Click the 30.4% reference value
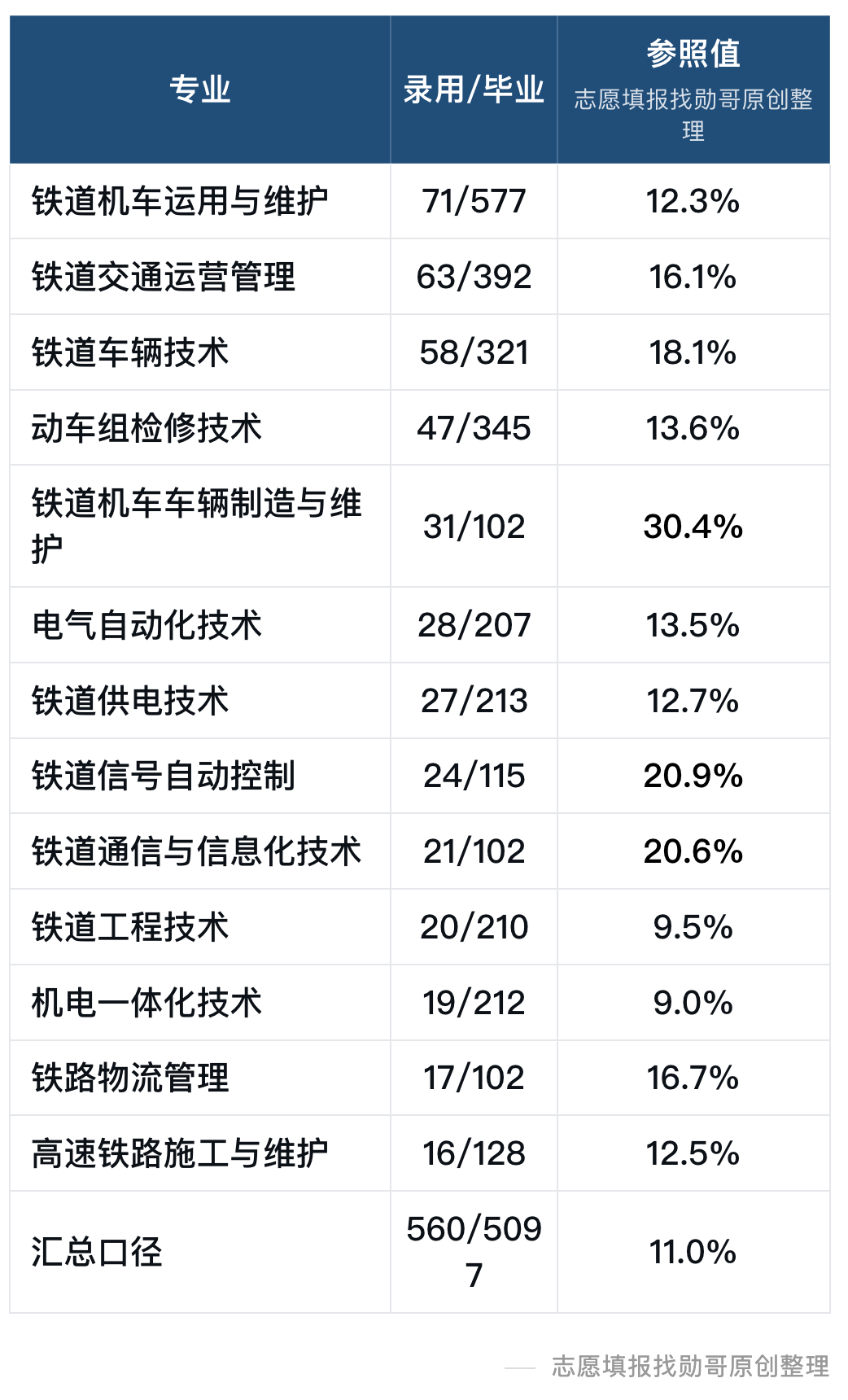Image resolution: width=848 pixels, height=1400 pixels. pyautogui.click(x=693, y=527)
